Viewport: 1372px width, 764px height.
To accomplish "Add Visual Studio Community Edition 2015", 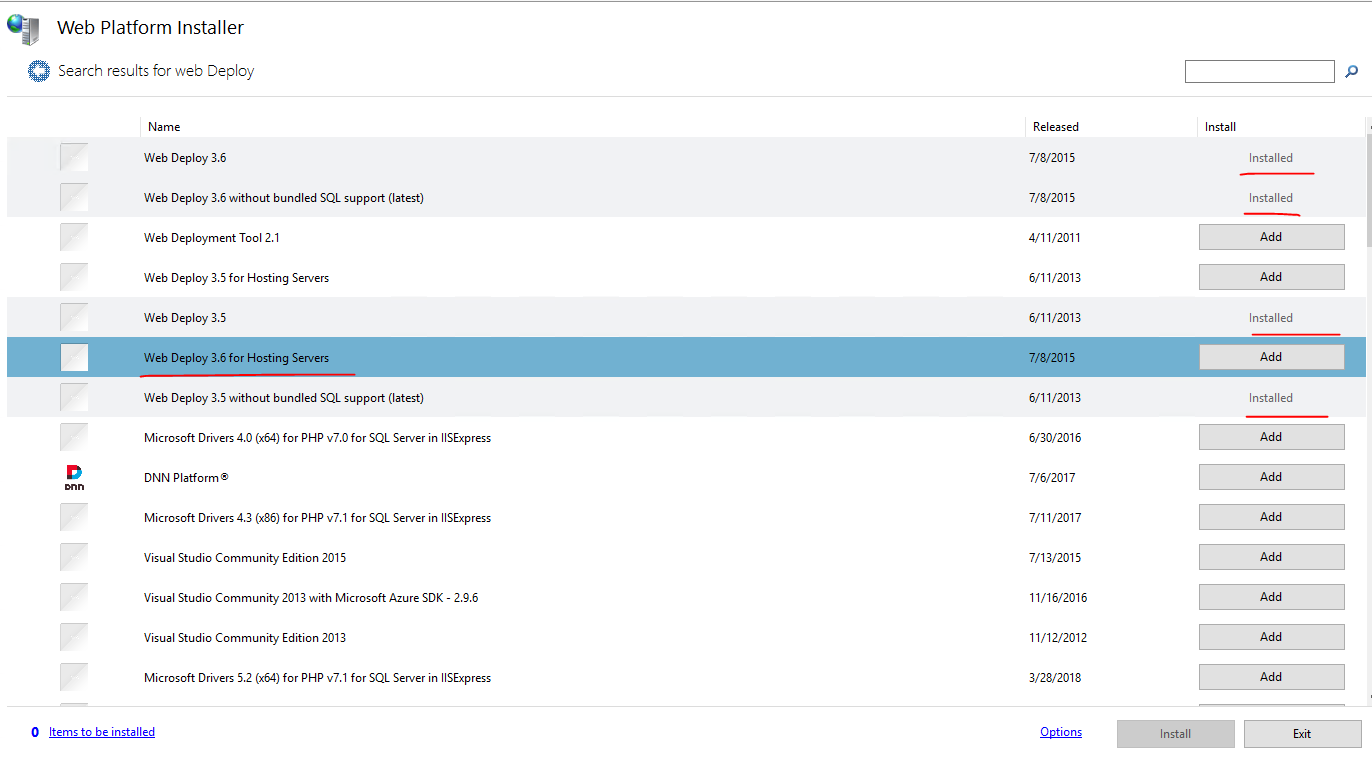I will click(x=1271, y=557).
